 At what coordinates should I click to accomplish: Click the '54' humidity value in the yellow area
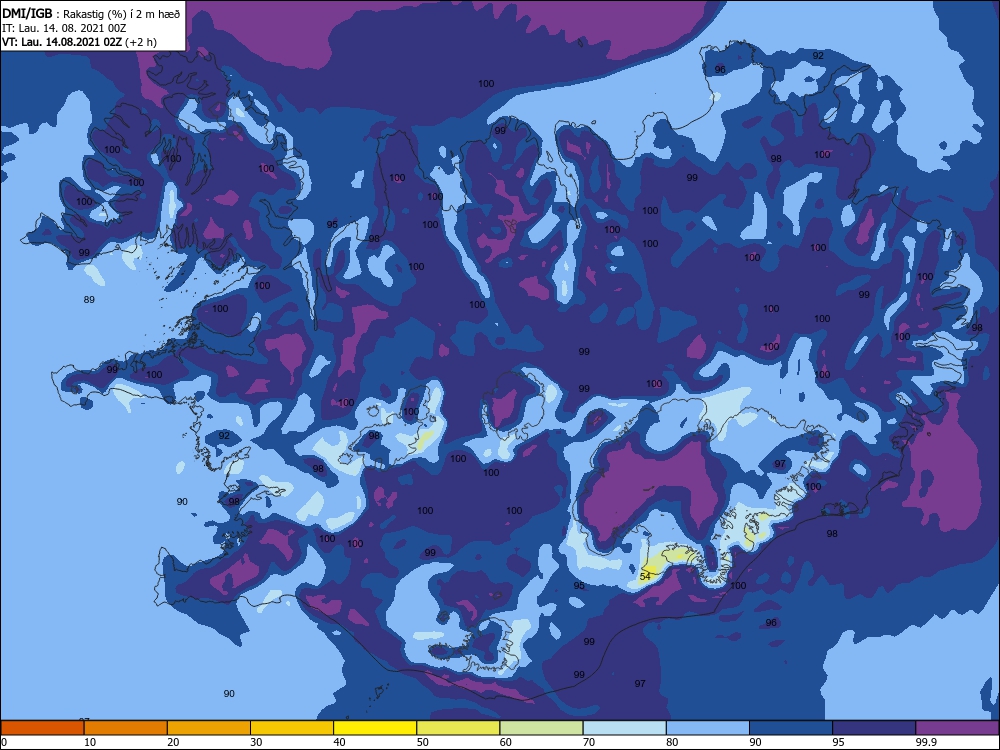[645, 576]
